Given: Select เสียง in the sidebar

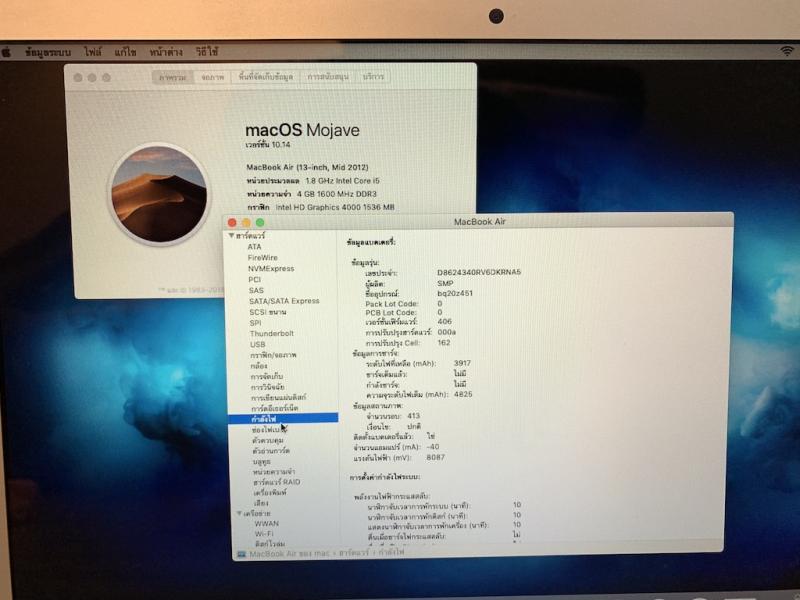Looking at the screenshot, I should click(x=261, y=503).
